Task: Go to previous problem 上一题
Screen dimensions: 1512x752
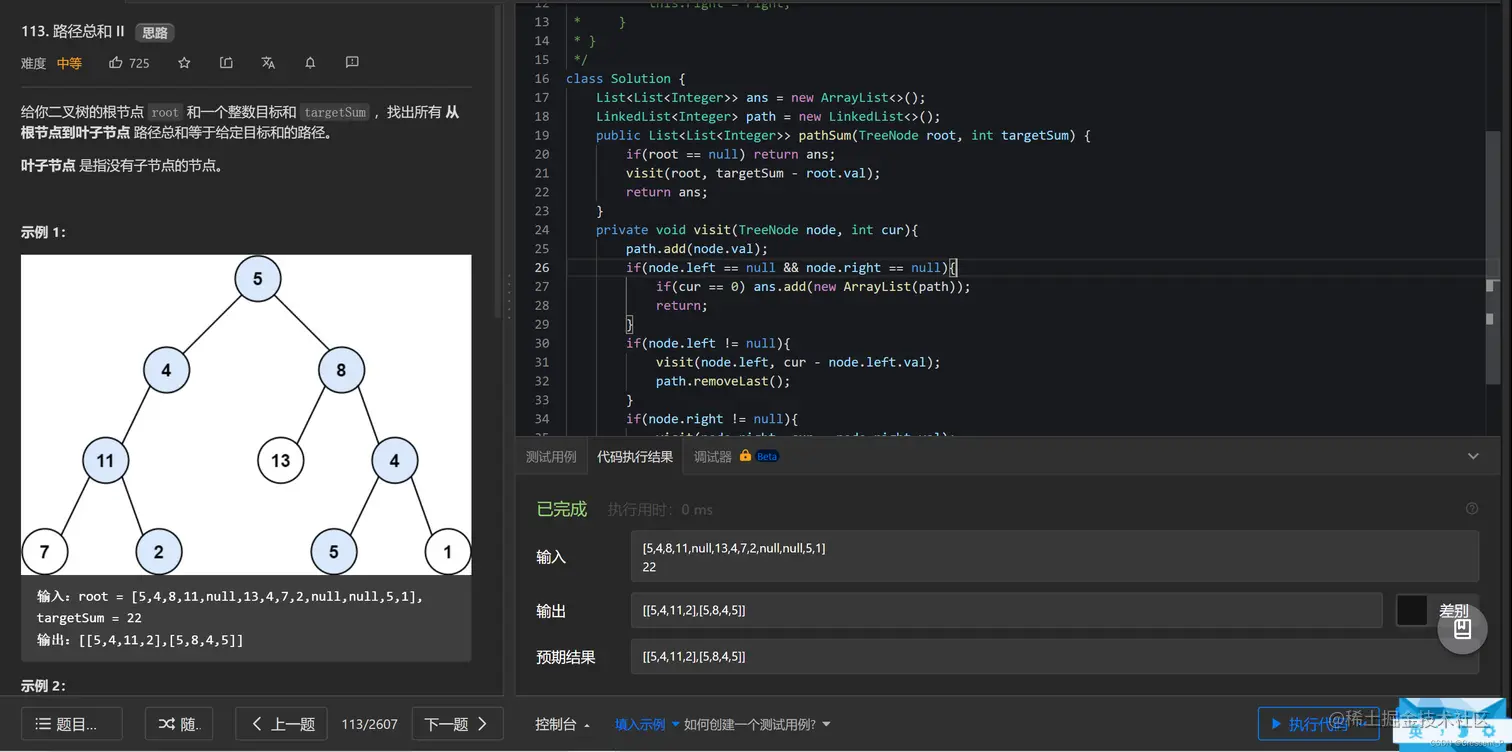Action: (281, 724)
